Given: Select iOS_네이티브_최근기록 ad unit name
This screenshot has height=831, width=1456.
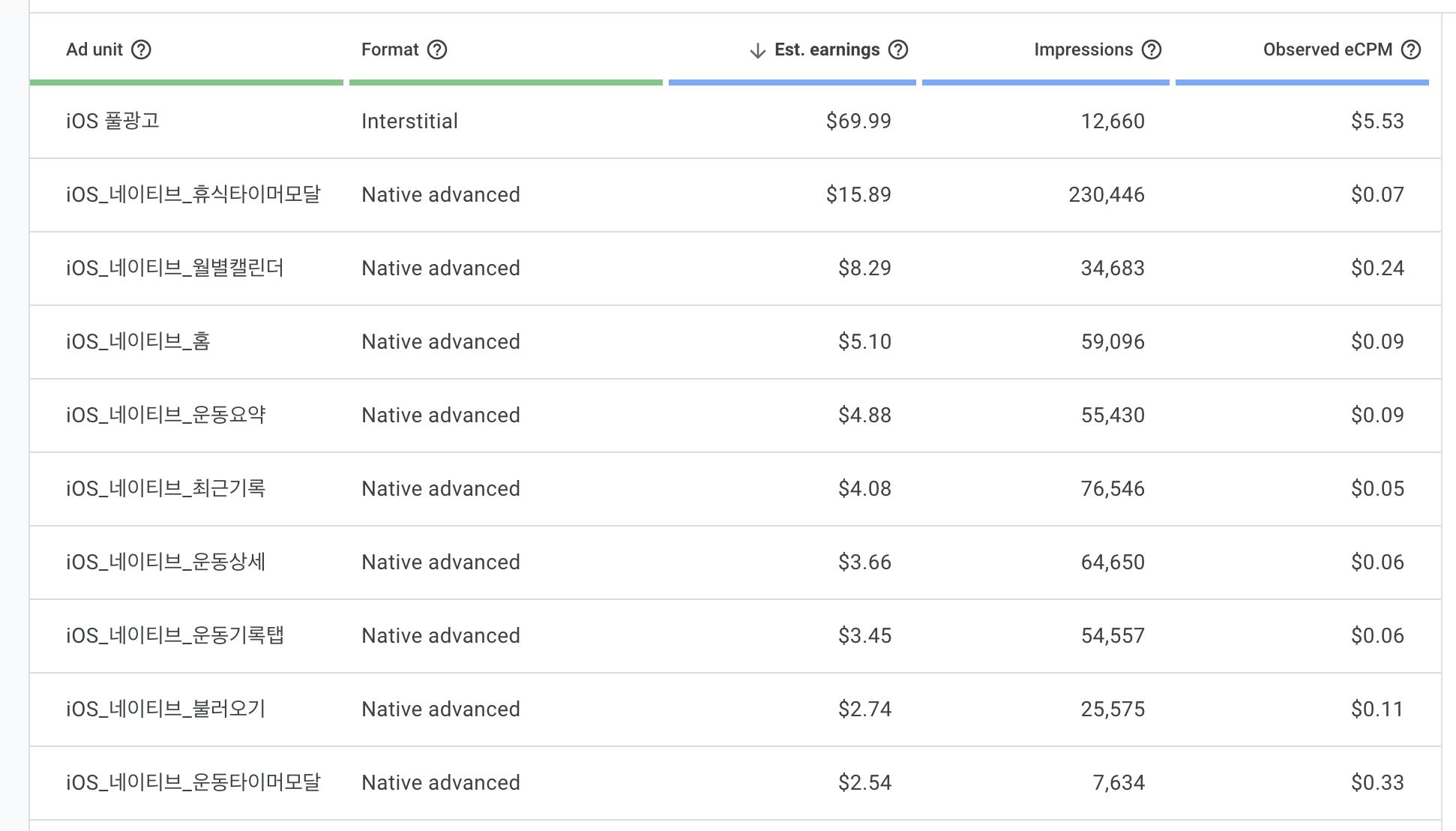Looking at the screenshot, I should tap(166, 488).
